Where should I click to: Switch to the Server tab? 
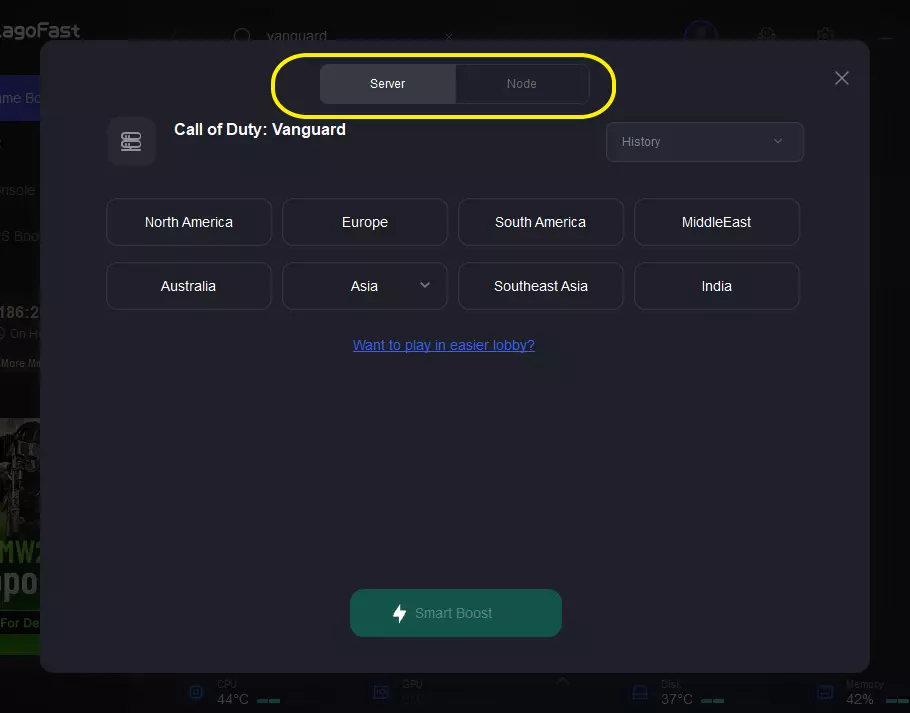pos(387,84)
